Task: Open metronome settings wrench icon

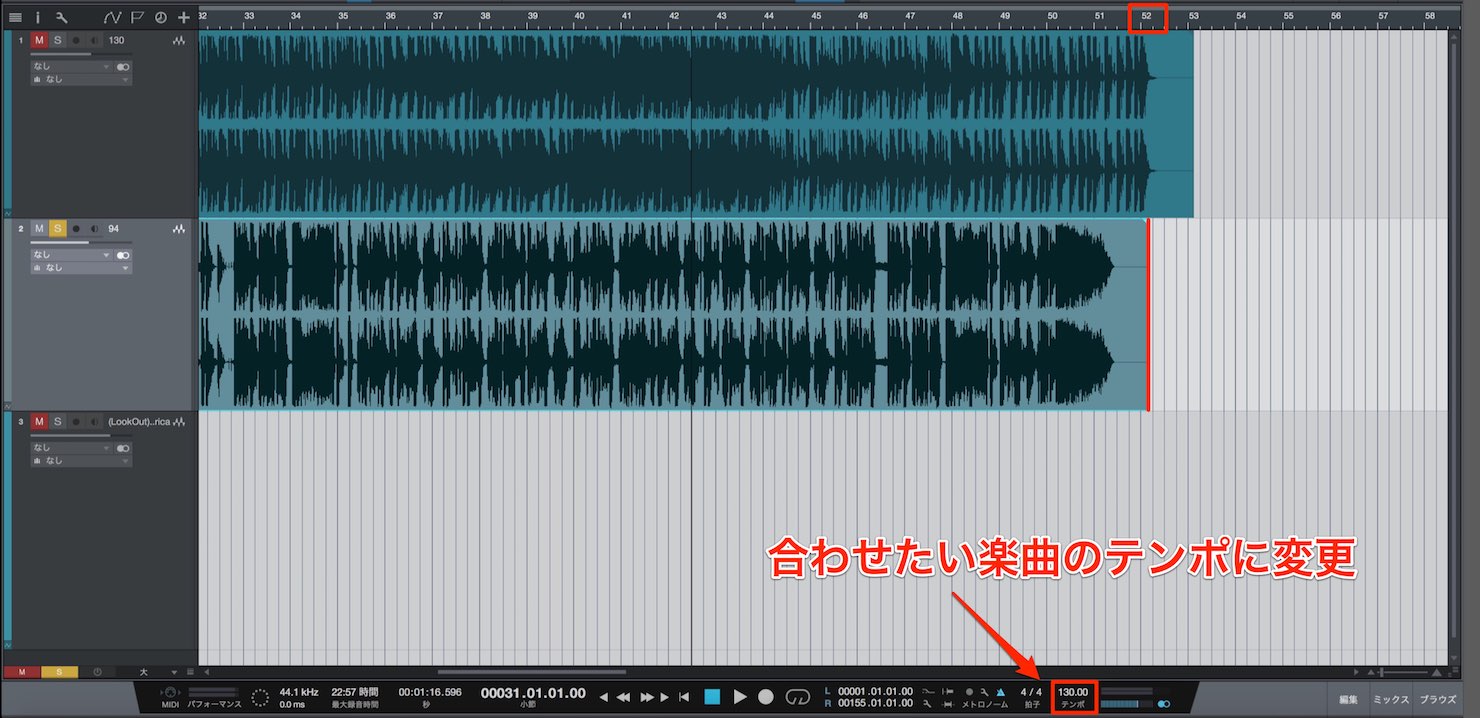Action: (985, 692)
